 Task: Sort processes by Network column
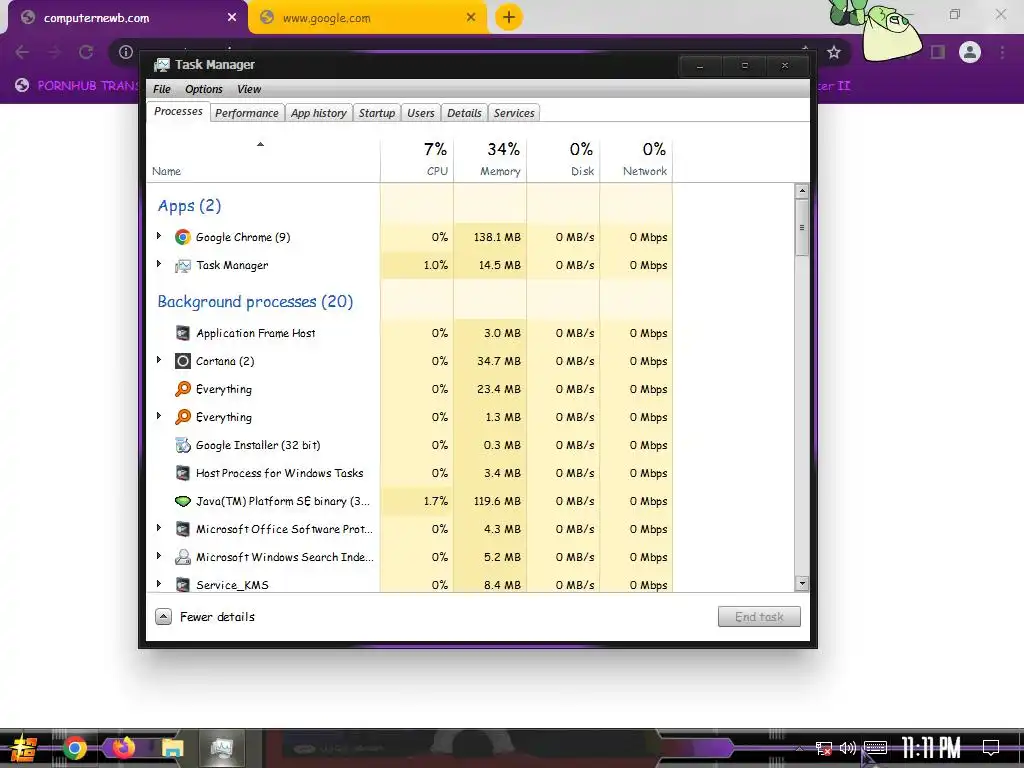[637, 159]
